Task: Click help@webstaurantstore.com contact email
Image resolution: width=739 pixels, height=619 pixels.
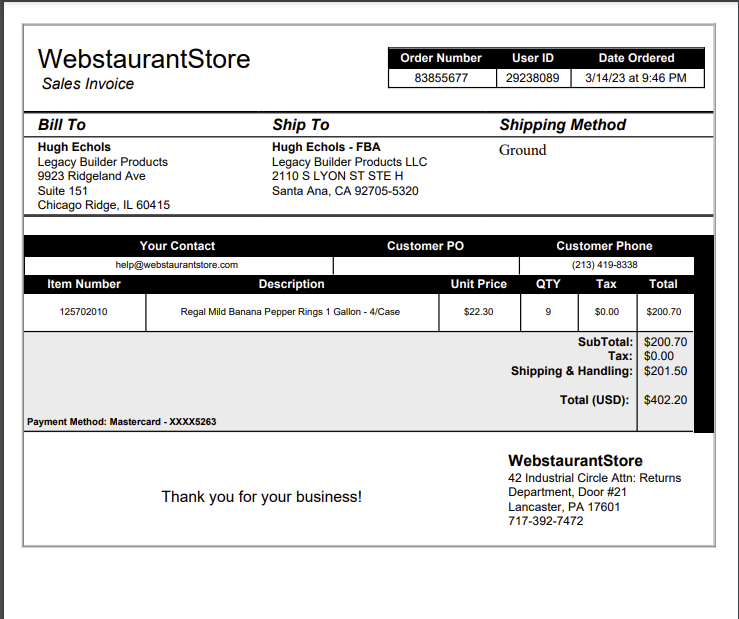Action: click(x=177, y=265)
